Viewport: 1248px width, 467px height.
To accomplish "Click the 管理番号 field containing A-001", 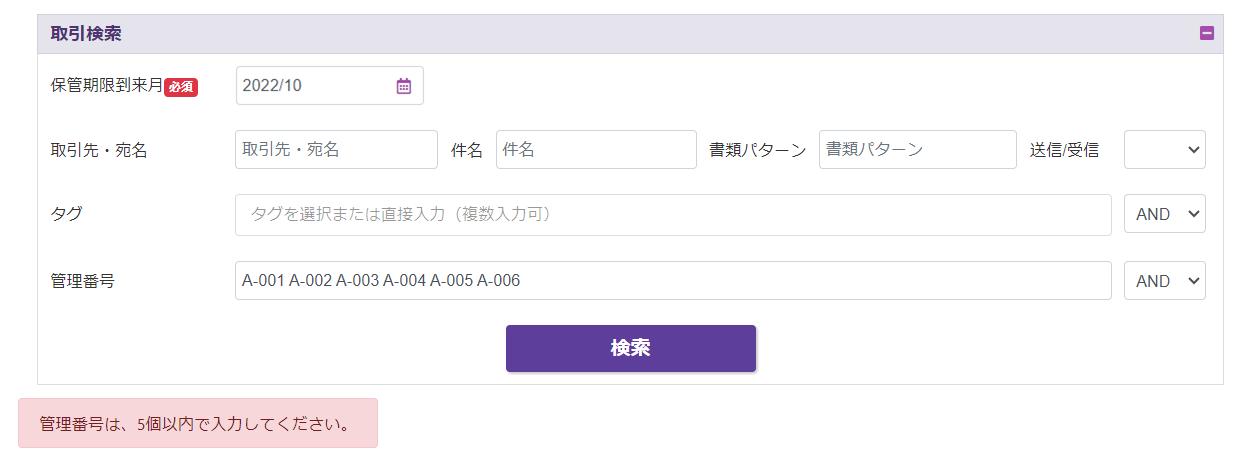I will coord(672,281).
